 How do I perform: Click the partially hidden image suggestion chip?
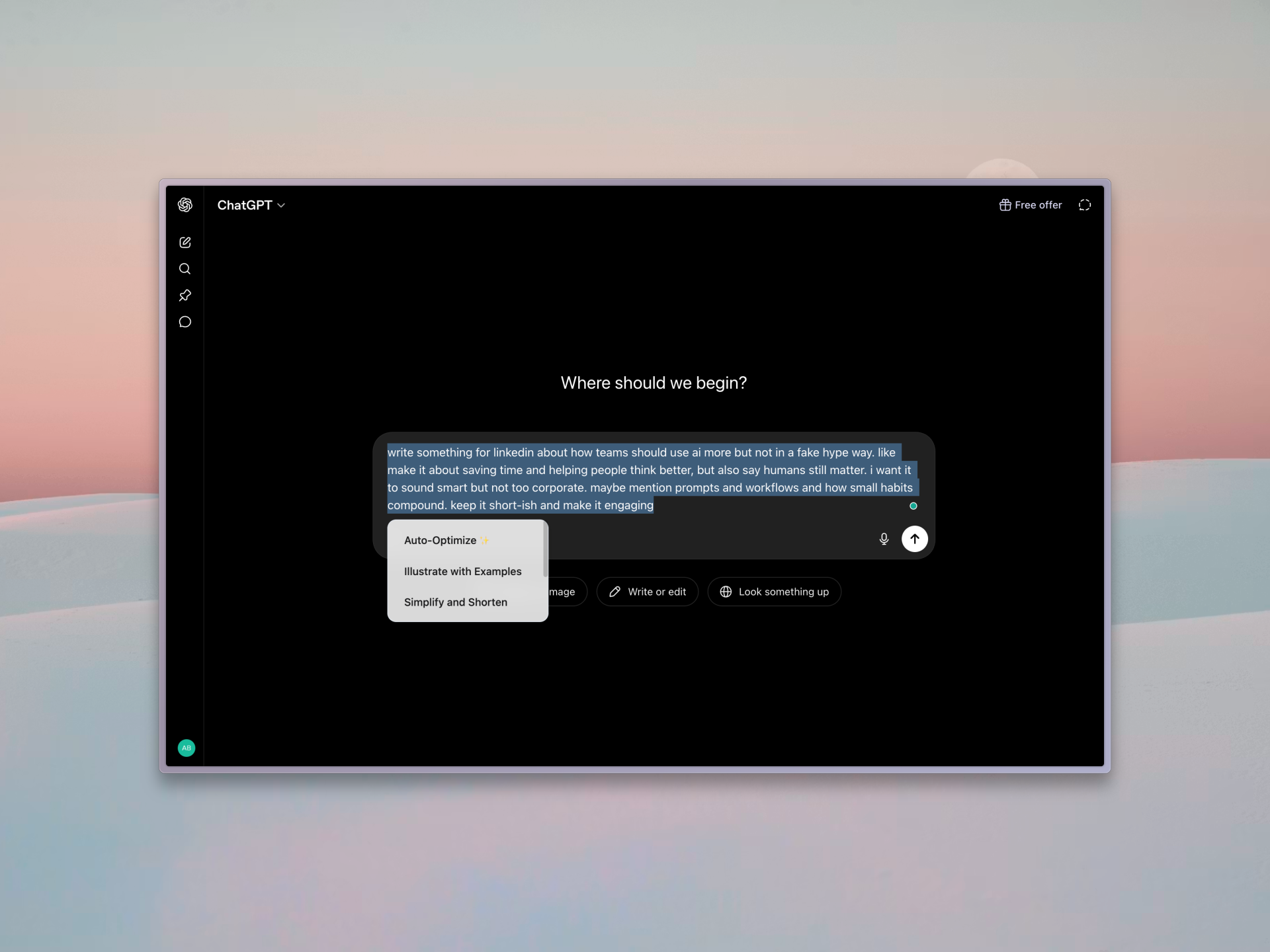pos(568,592)
